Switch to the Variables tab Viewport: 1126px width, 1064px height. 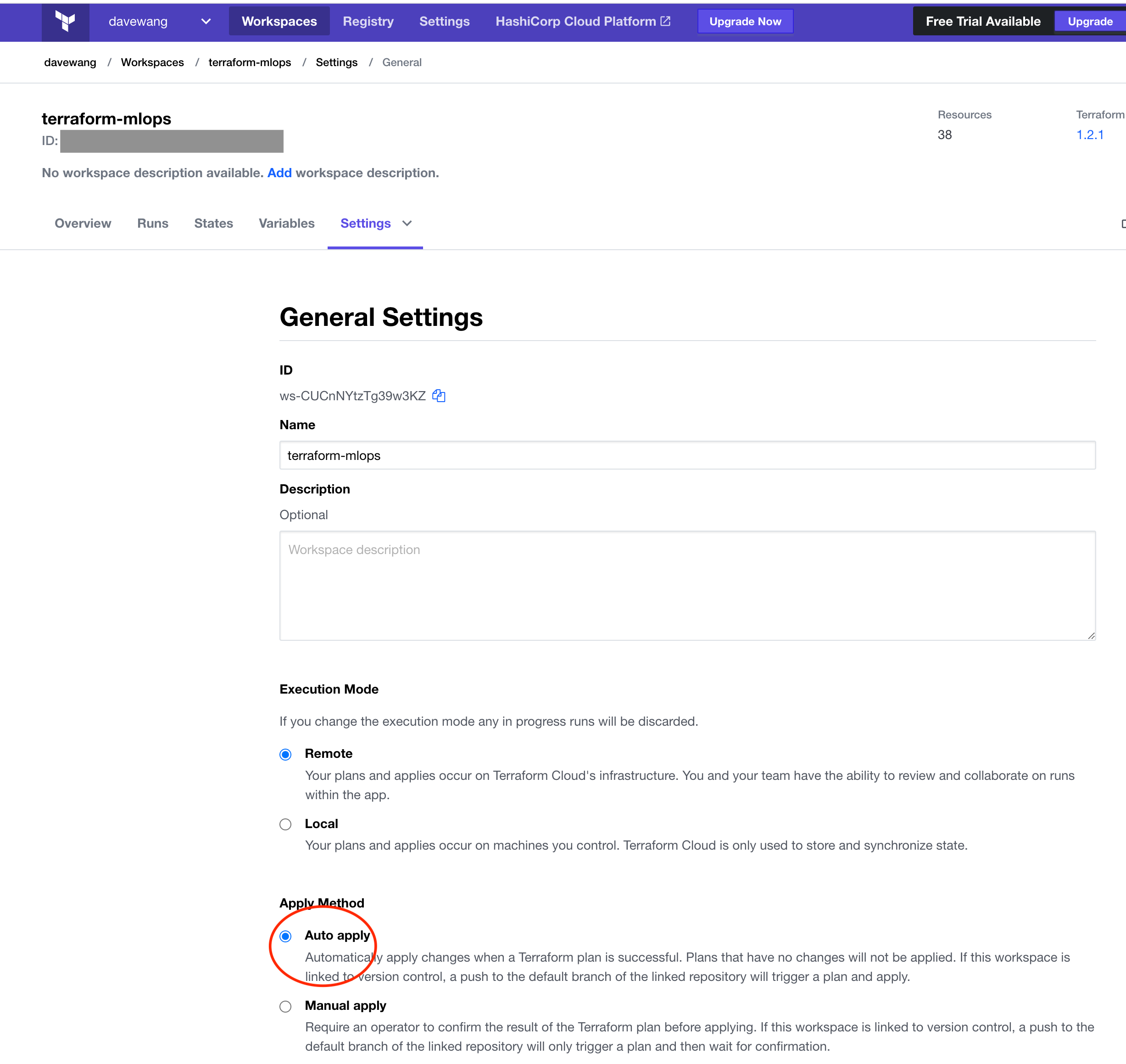[286, 224]
